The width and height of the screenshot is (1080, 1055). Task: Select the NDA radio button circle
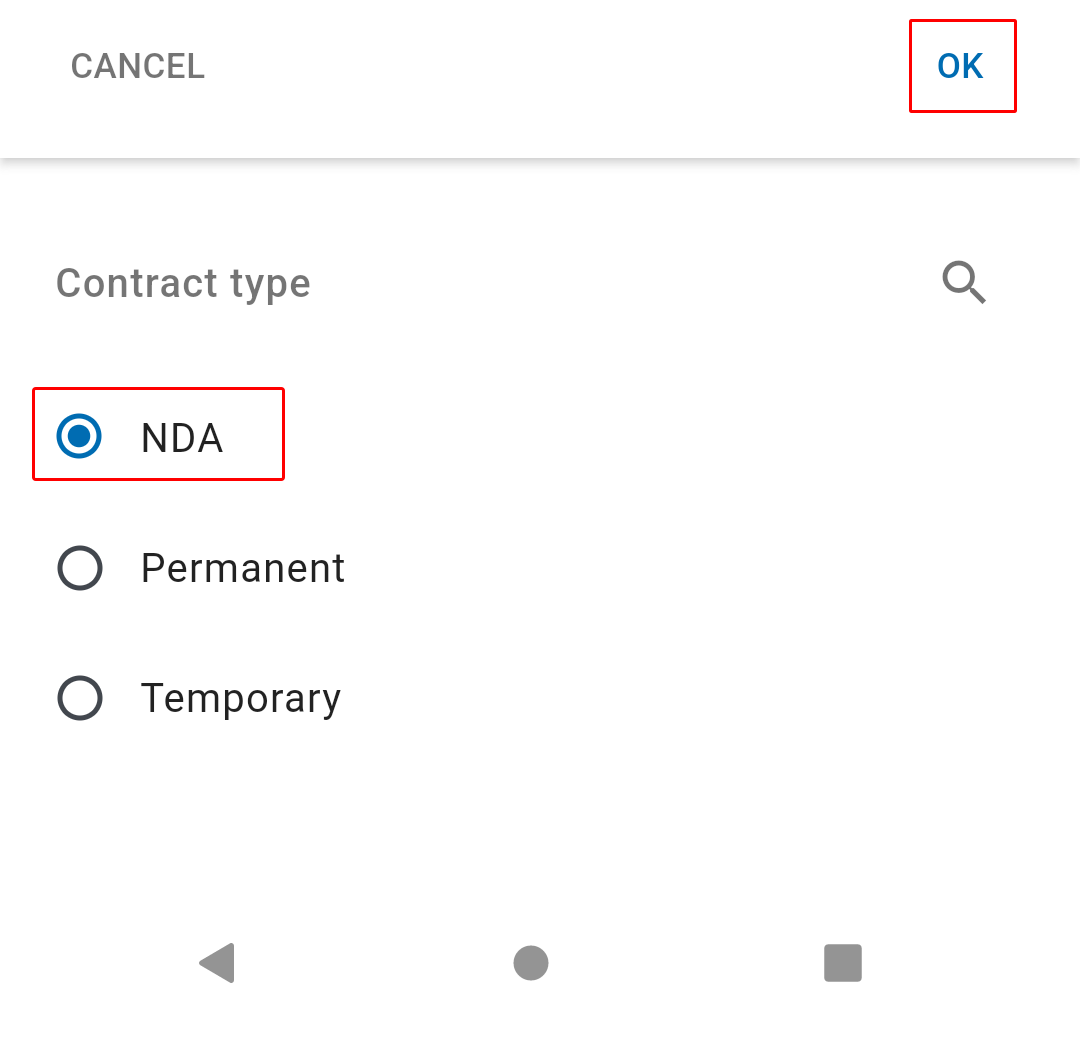[x=79, y=436]
